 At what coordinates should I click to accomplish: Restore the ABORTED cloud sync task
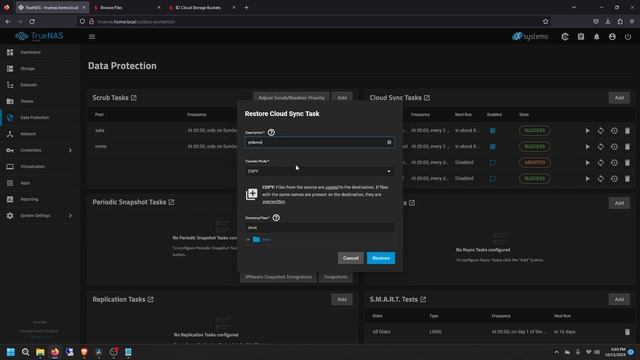(614, 162)
